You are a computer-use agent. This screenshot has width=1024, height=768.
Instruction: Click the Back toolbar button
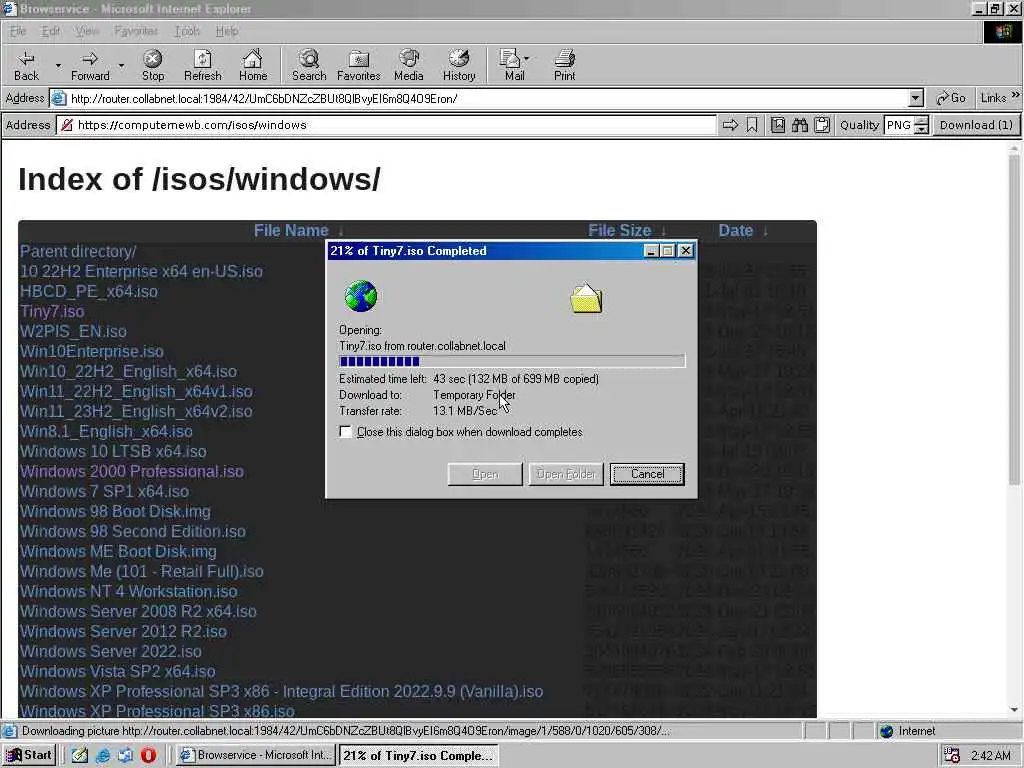point(26,65)
